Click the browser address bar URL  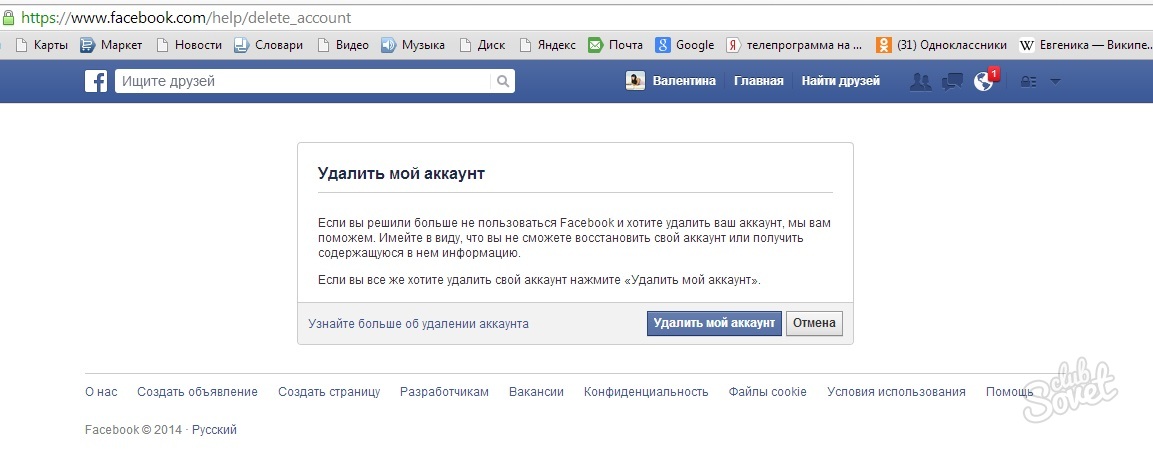click(187, 17)
